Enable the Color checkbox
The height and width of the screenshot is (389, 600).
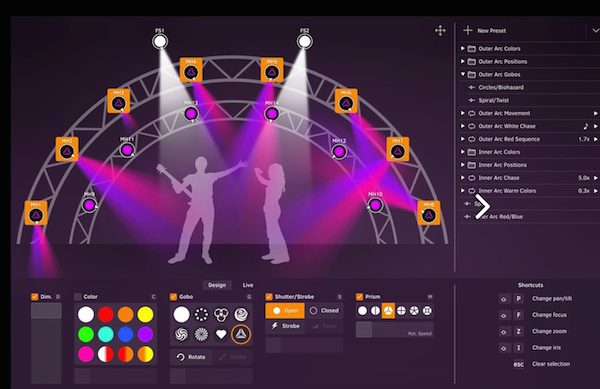point(78,297)
